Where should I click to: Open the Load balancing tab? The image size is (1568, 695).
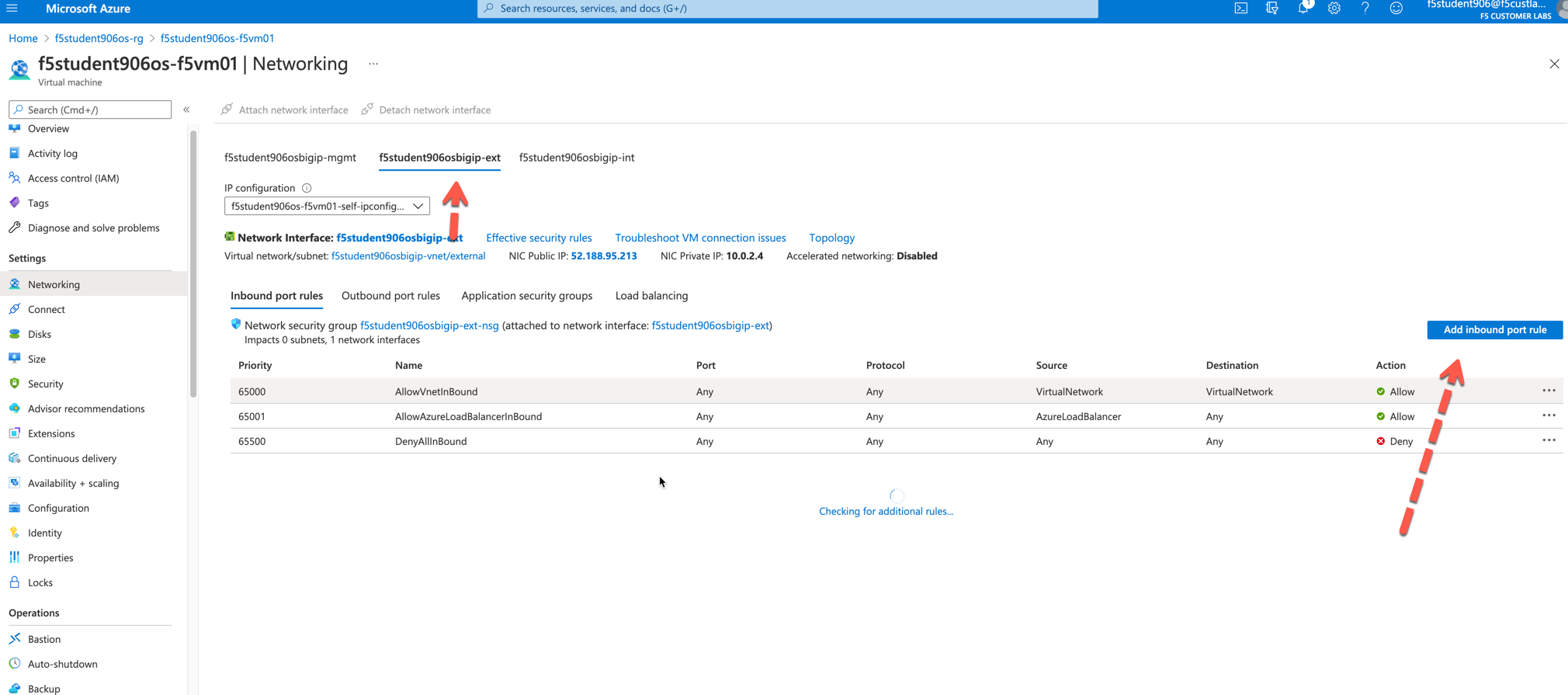652,296
